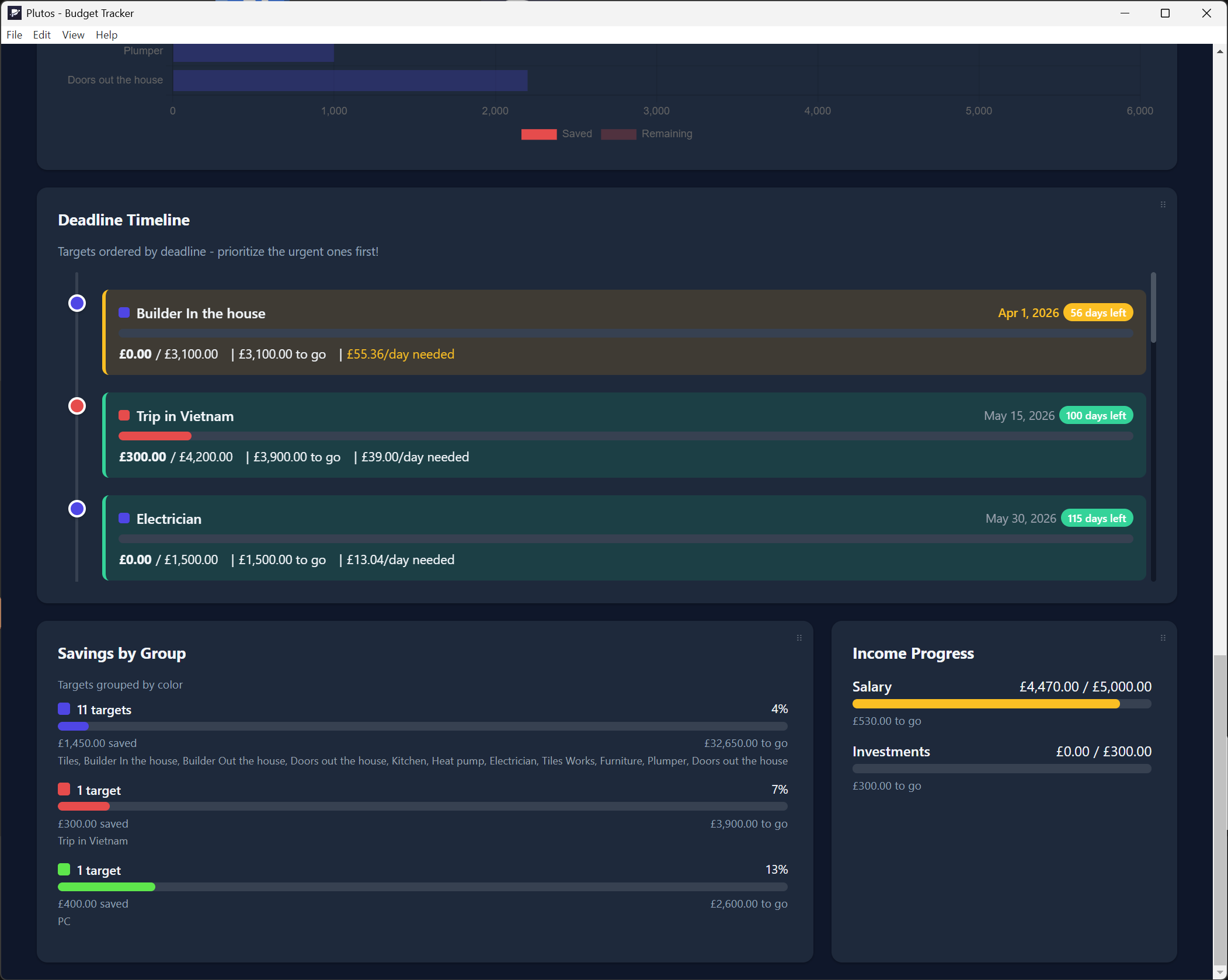Click the red swatch beside Trip in Vietnam title

124,415
